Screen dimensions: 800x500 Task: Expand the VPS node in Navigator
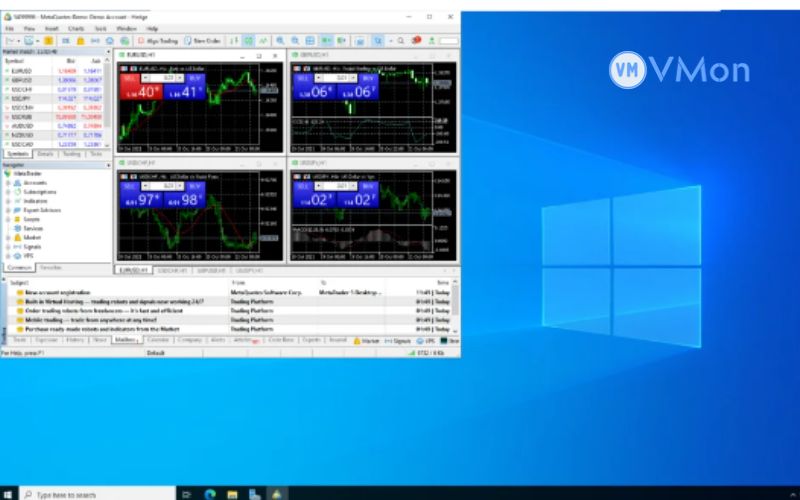[x=8, y=256]
